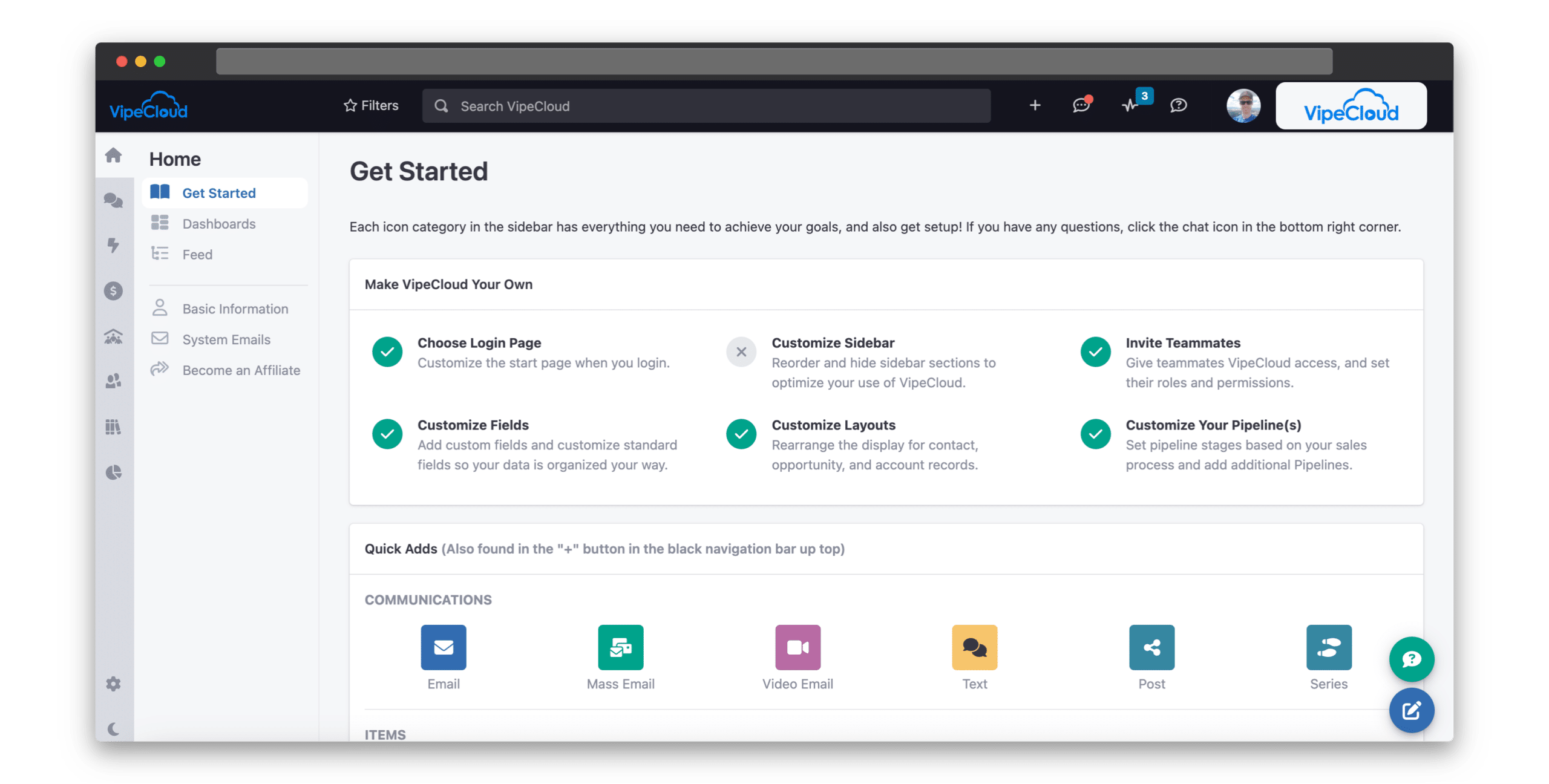Open Basic Information settings
The width and height of the screenshot is (1549, 784).
235,308
